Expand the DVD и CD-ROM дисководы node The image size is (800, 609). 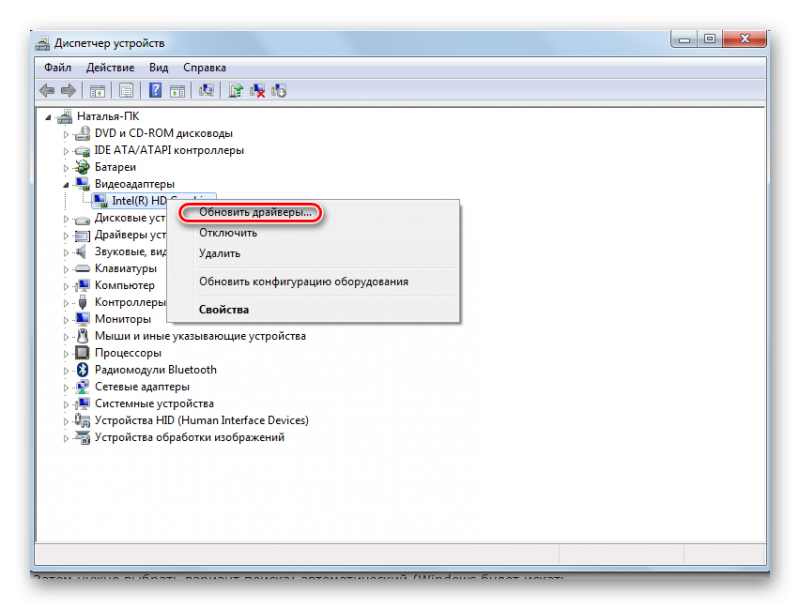pyautogui.click(x=67, y=133)
